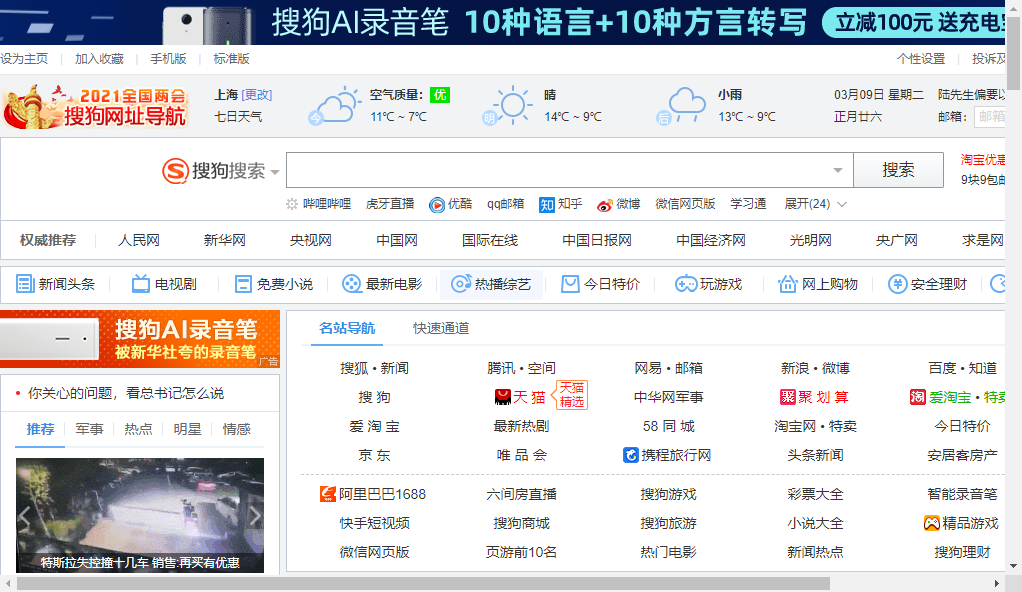Open the 手机版 link

(168, 59)
